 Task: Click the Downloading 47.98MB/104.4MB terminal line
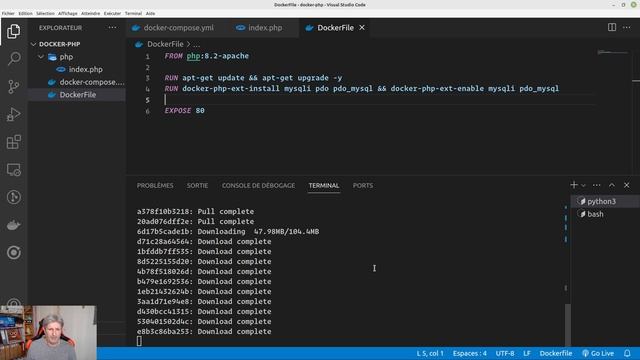click(228, 231)
